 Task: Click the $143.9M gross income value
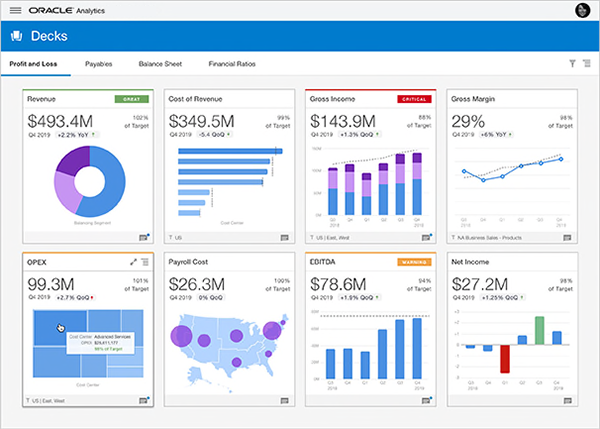343,121
